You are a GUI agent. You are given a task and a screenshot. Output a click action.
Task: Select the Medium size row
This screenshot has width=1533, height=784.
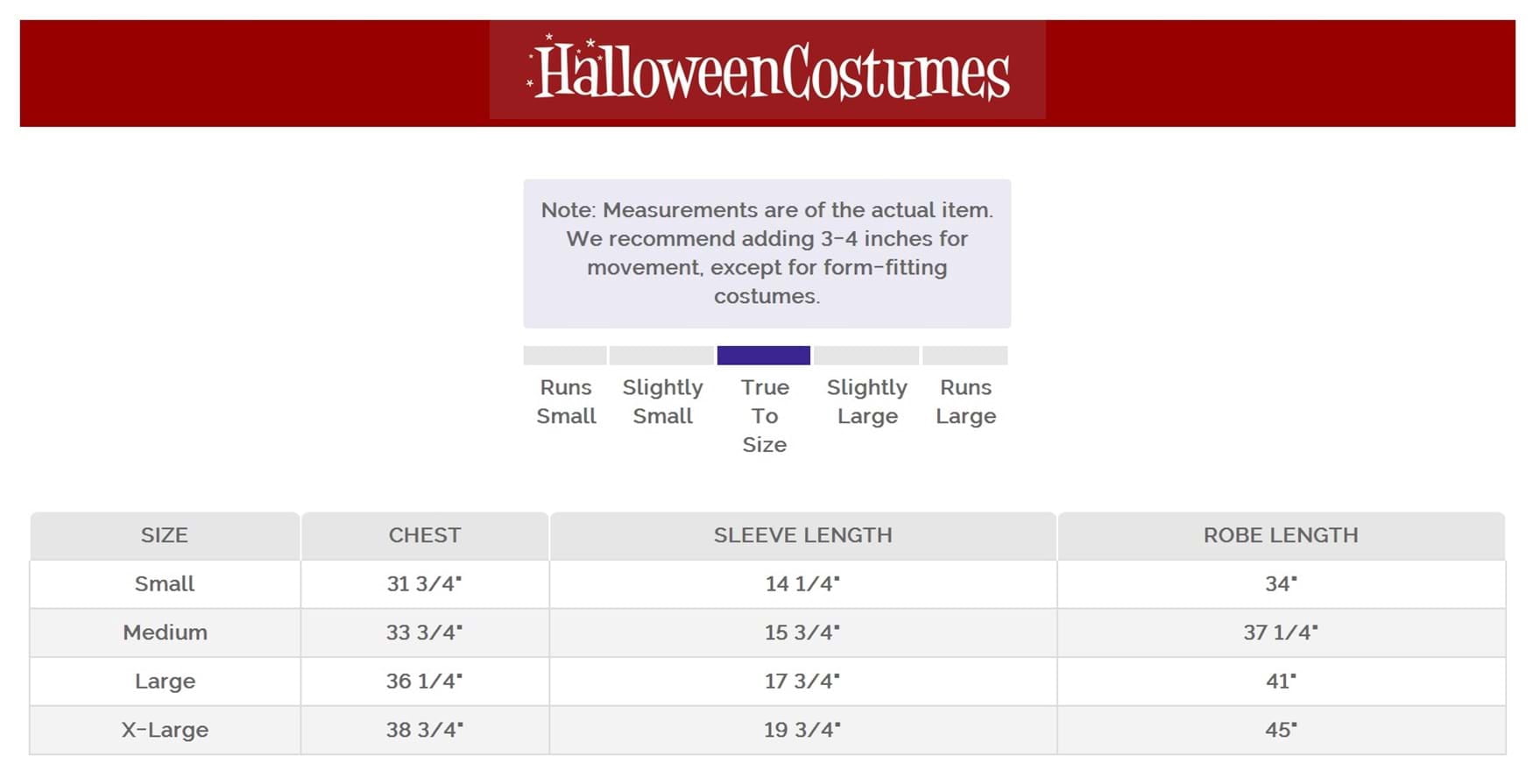pyautogui.click(x=767, y=632)
